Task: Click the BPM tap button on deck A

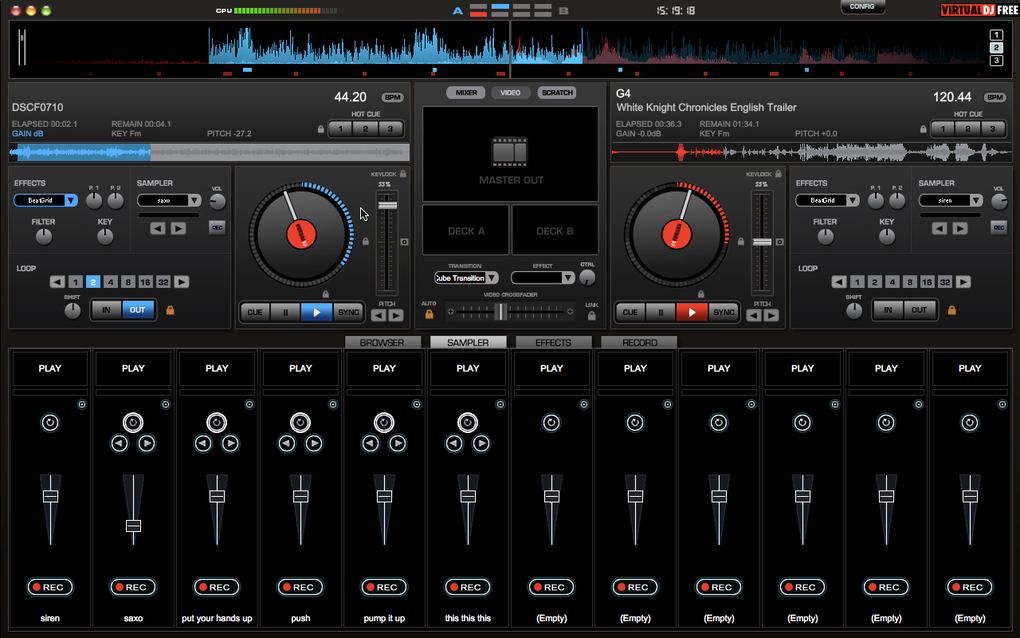Action: 392,98
